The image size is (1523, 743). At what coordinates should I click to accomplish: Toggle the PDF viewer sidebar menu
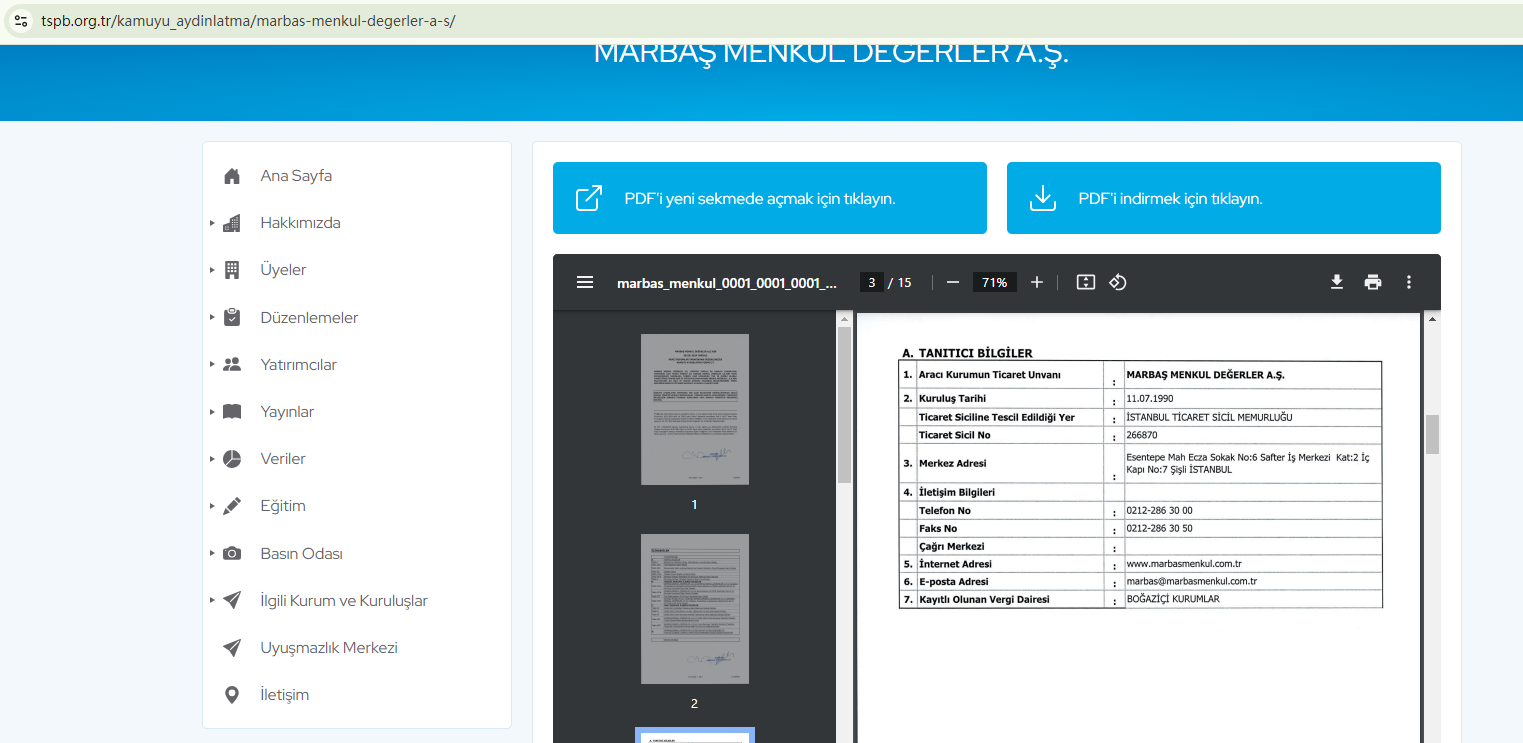point(585,282)
